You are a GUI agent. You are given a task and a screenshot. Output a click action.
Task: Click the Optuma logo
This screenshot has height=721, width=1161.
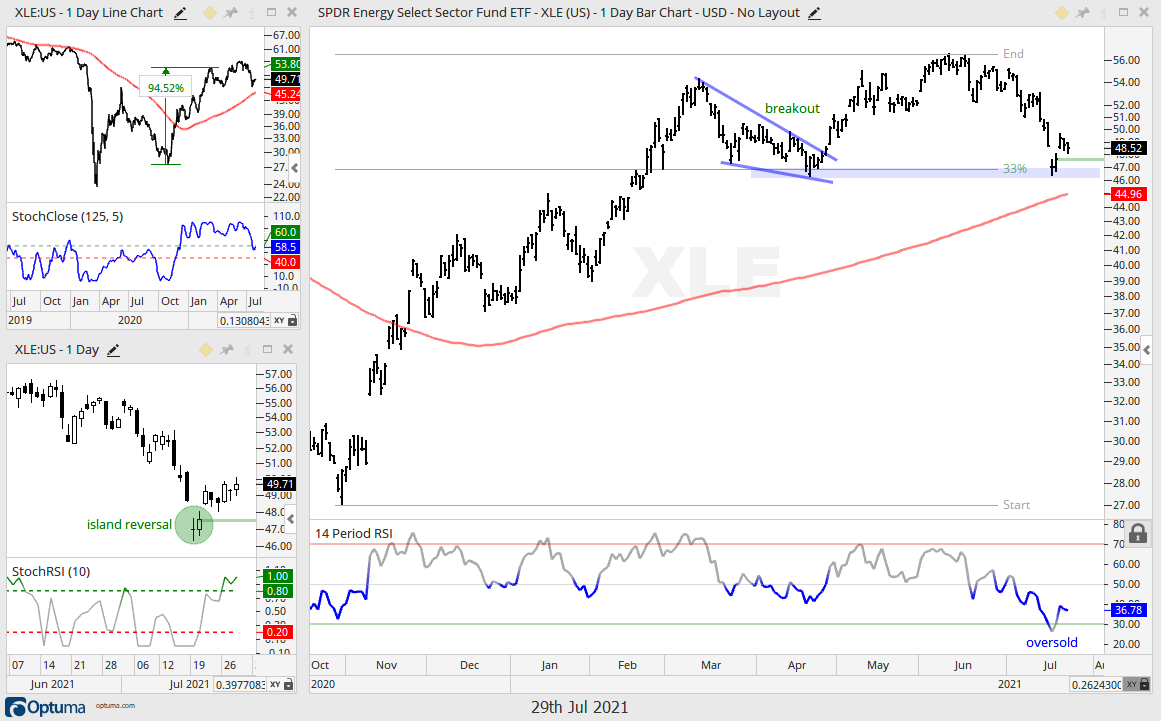47,707
